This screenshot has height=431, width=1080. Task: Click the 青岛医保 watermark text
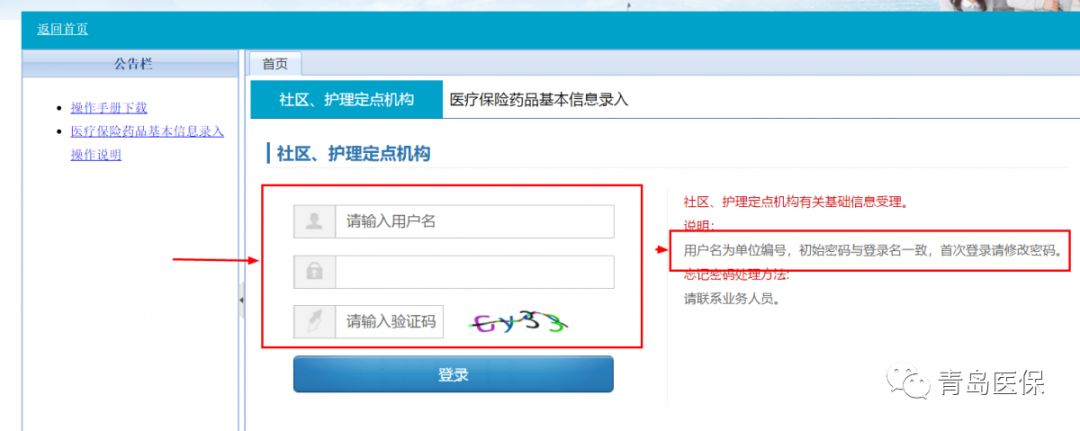coord(991,382)
